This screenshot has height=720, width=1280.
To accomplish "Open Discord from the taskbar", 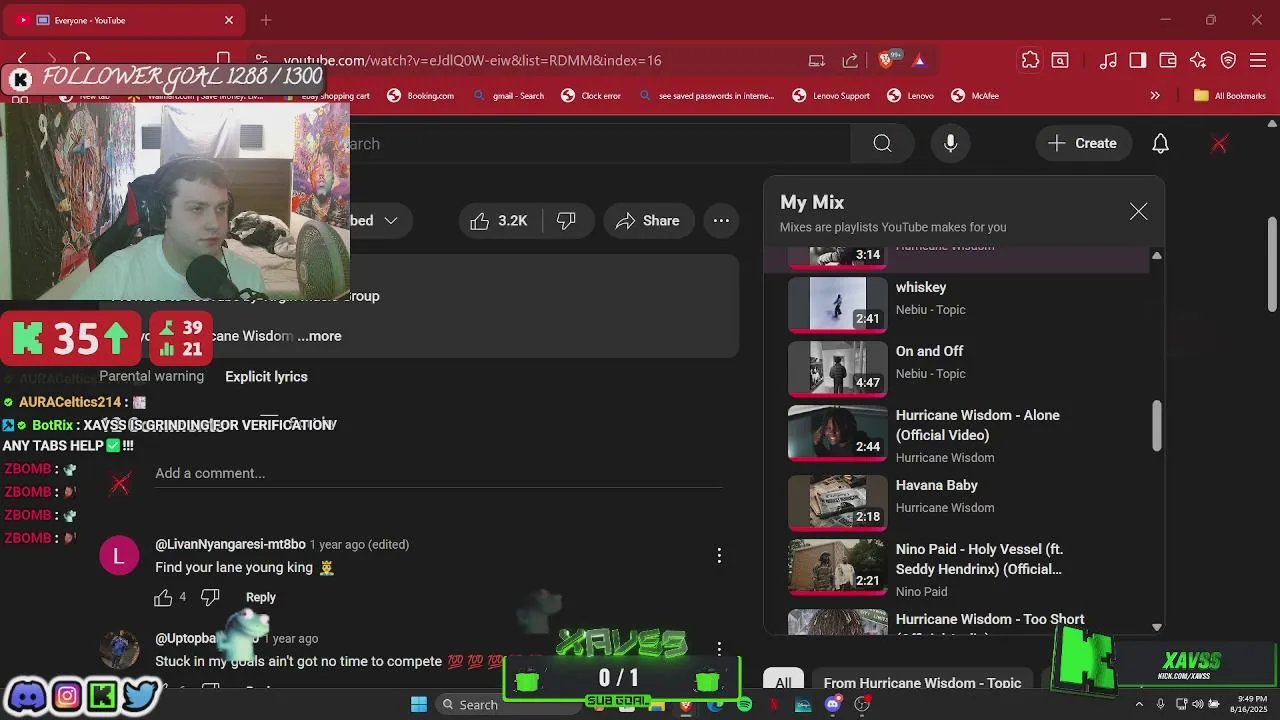I will click(833, 704).
